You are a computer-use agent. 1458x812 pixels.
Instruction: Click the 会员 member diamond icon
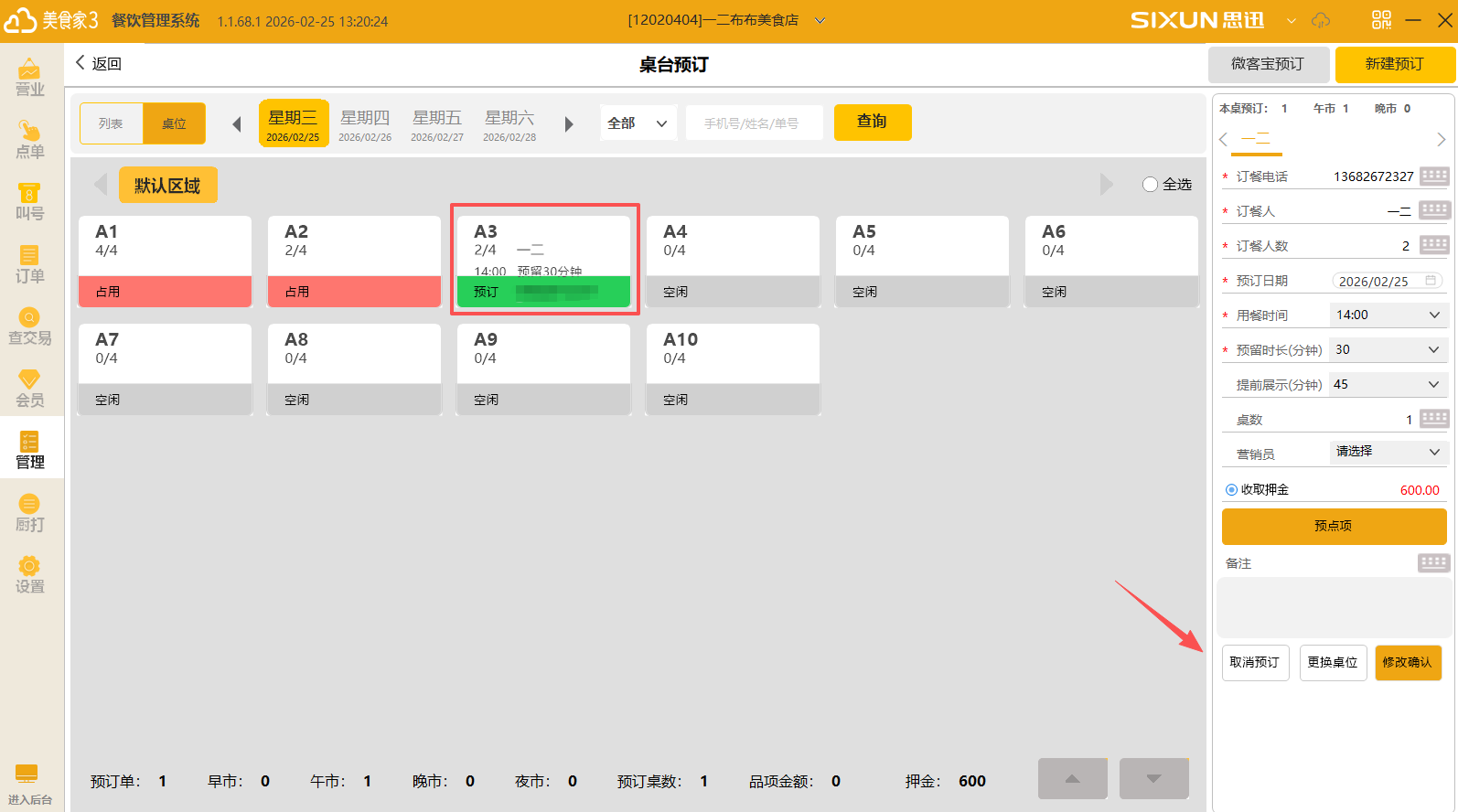29,379
